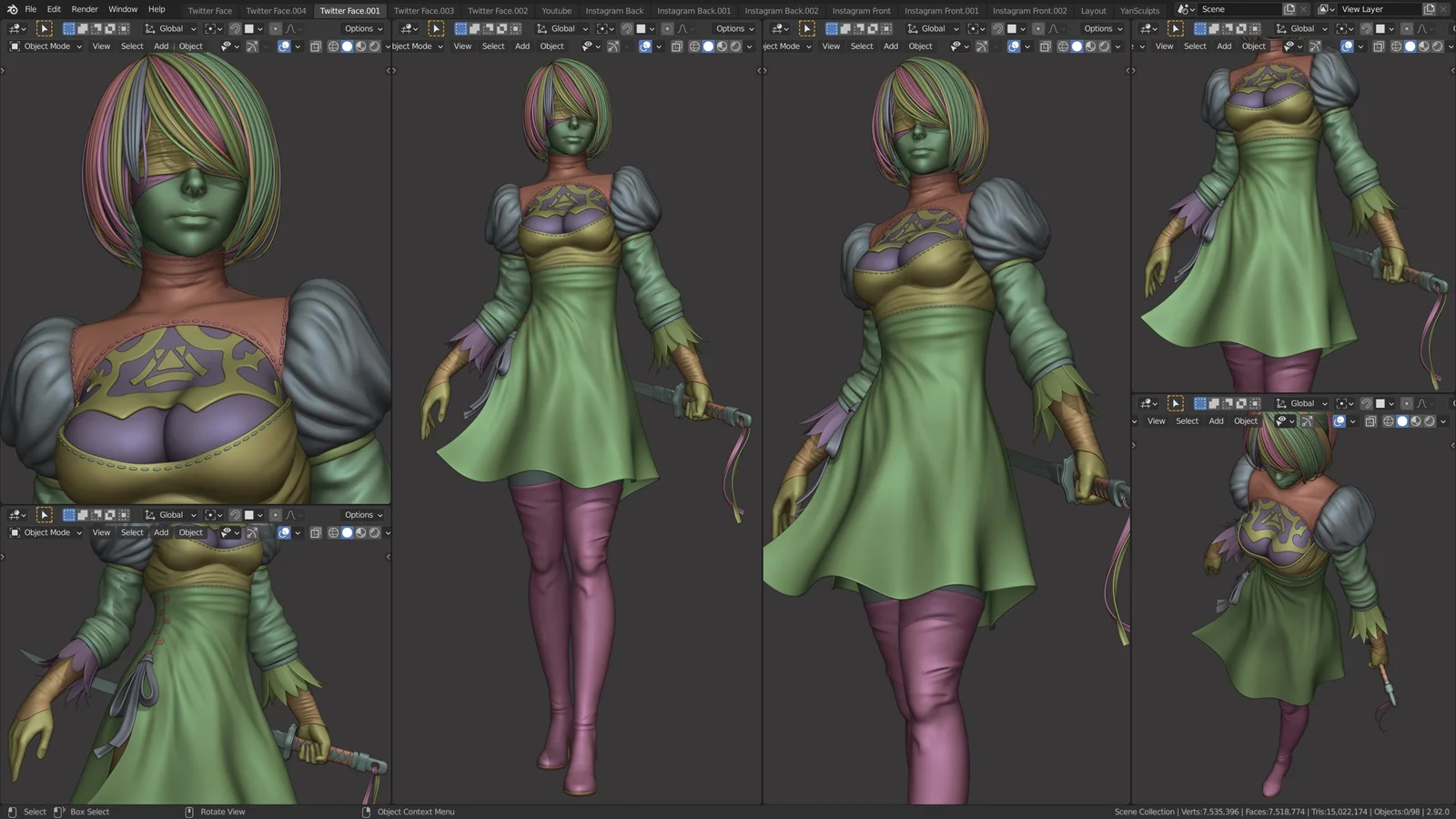Select the snapping magnet icon
1456x819 pixels.
click(x=234, y=28)
